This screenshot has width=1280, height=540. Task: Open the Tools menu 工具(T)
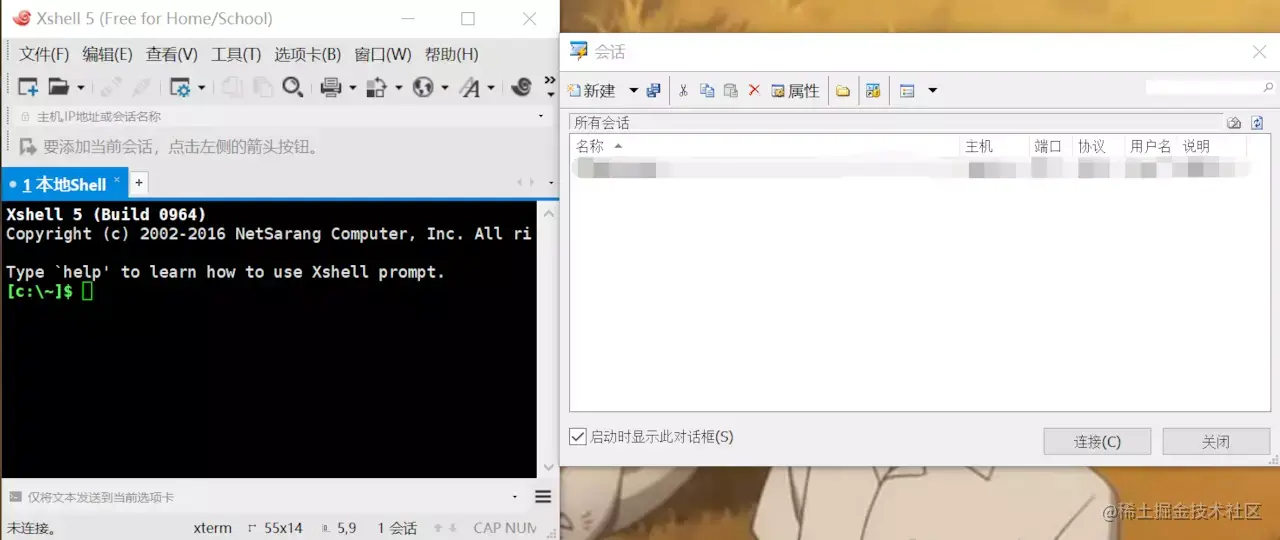(x=236, y=54)
